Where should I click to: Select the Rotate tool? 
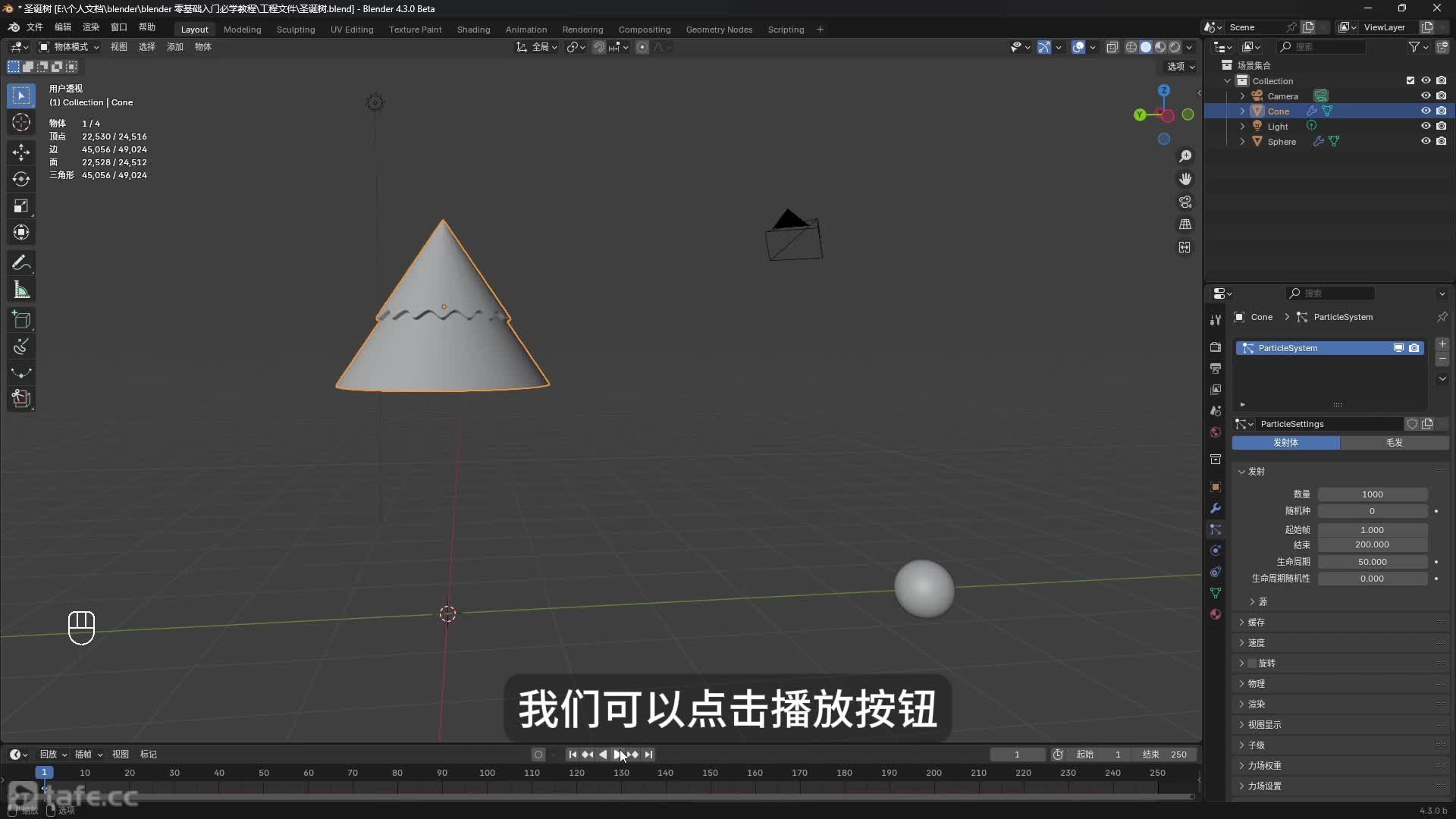[x=21, y=180]
